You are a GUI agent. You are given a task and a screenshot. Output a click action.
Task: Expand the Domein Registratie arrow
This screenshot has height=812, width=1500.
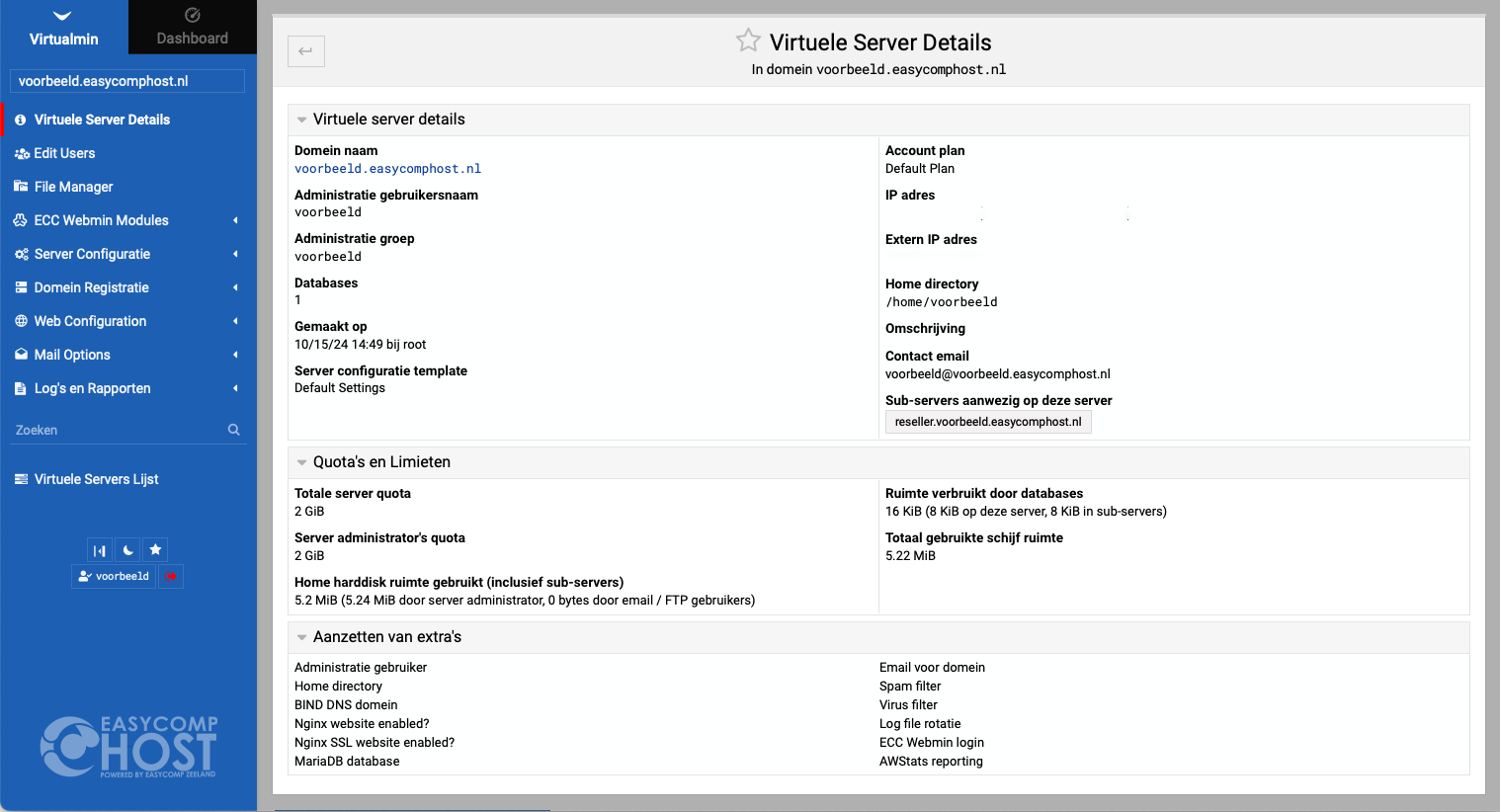tap(235, 287)
